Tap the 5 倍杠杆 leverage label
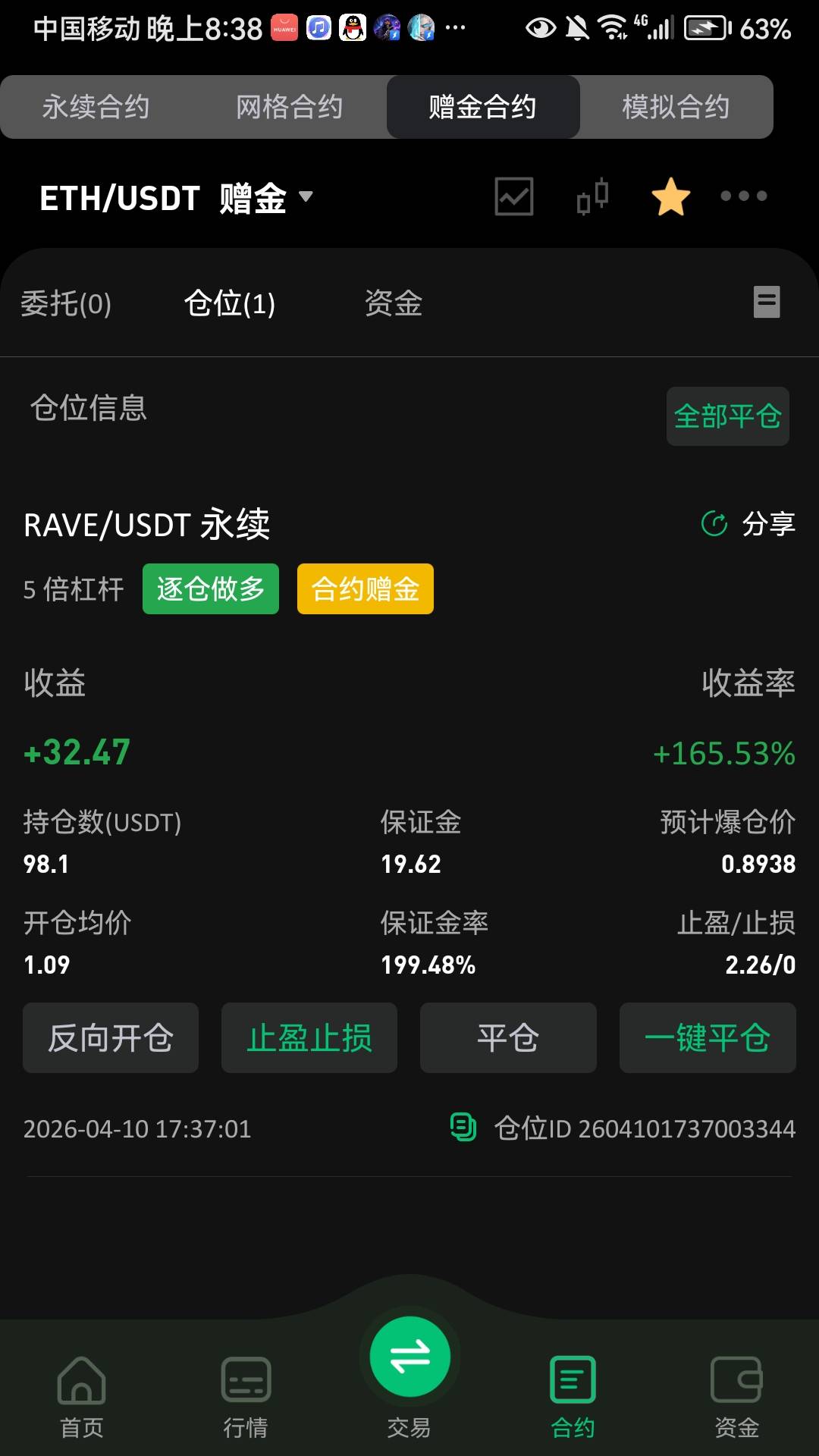 pos(74,589)
